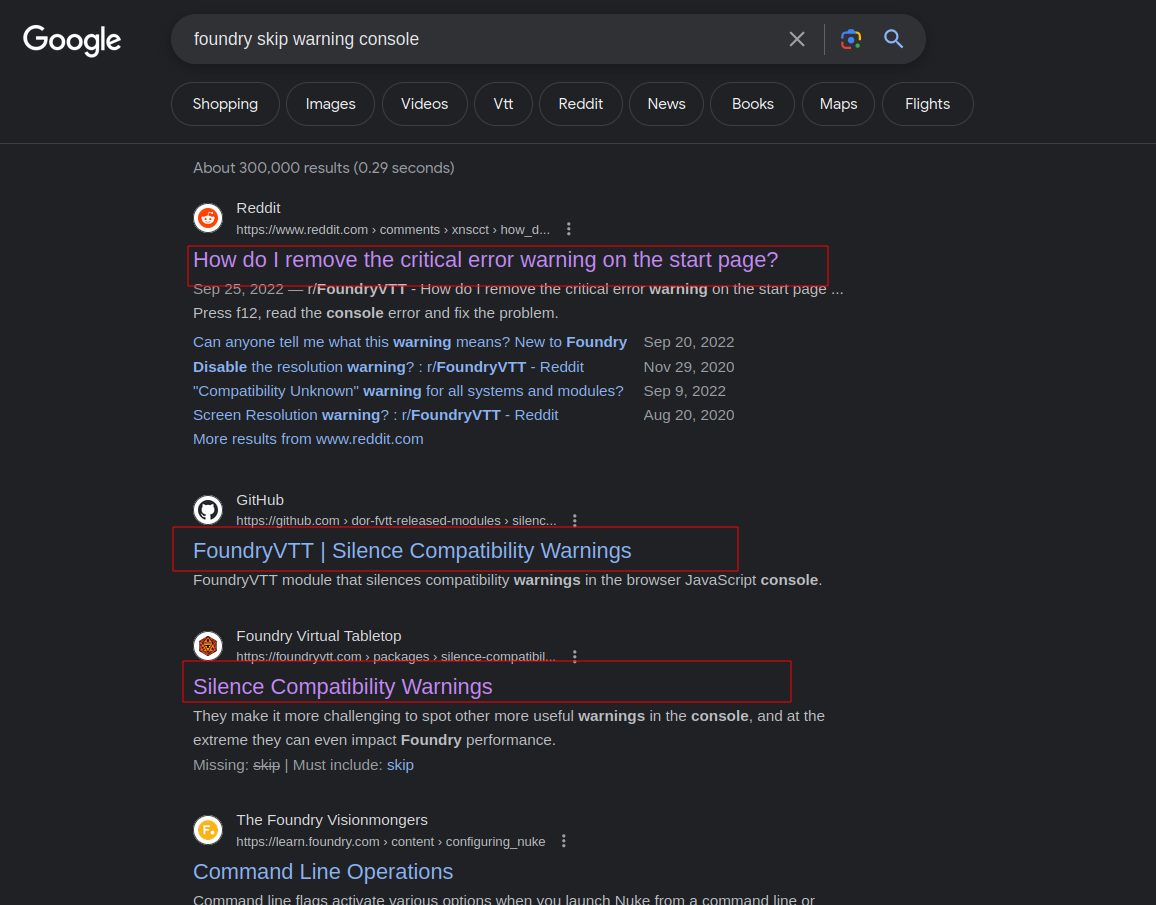The width and height of the screenshot is (1156, 905).
Task: Click the Google logo
Action: click(71, 40)
